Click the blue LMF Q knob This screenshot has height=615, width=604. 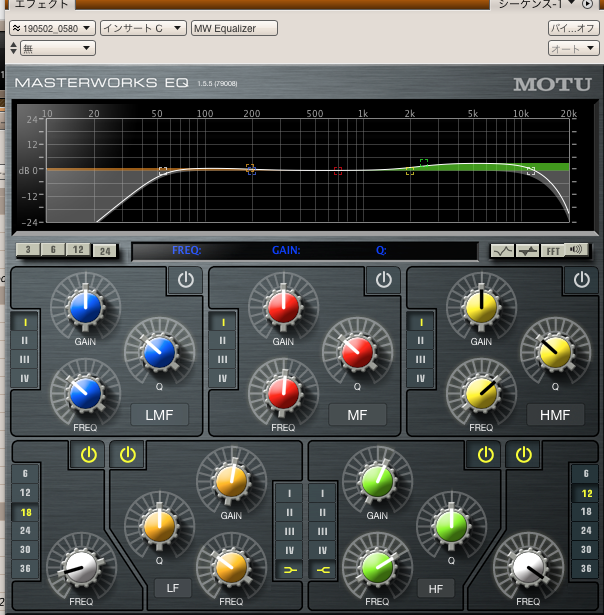159,352
